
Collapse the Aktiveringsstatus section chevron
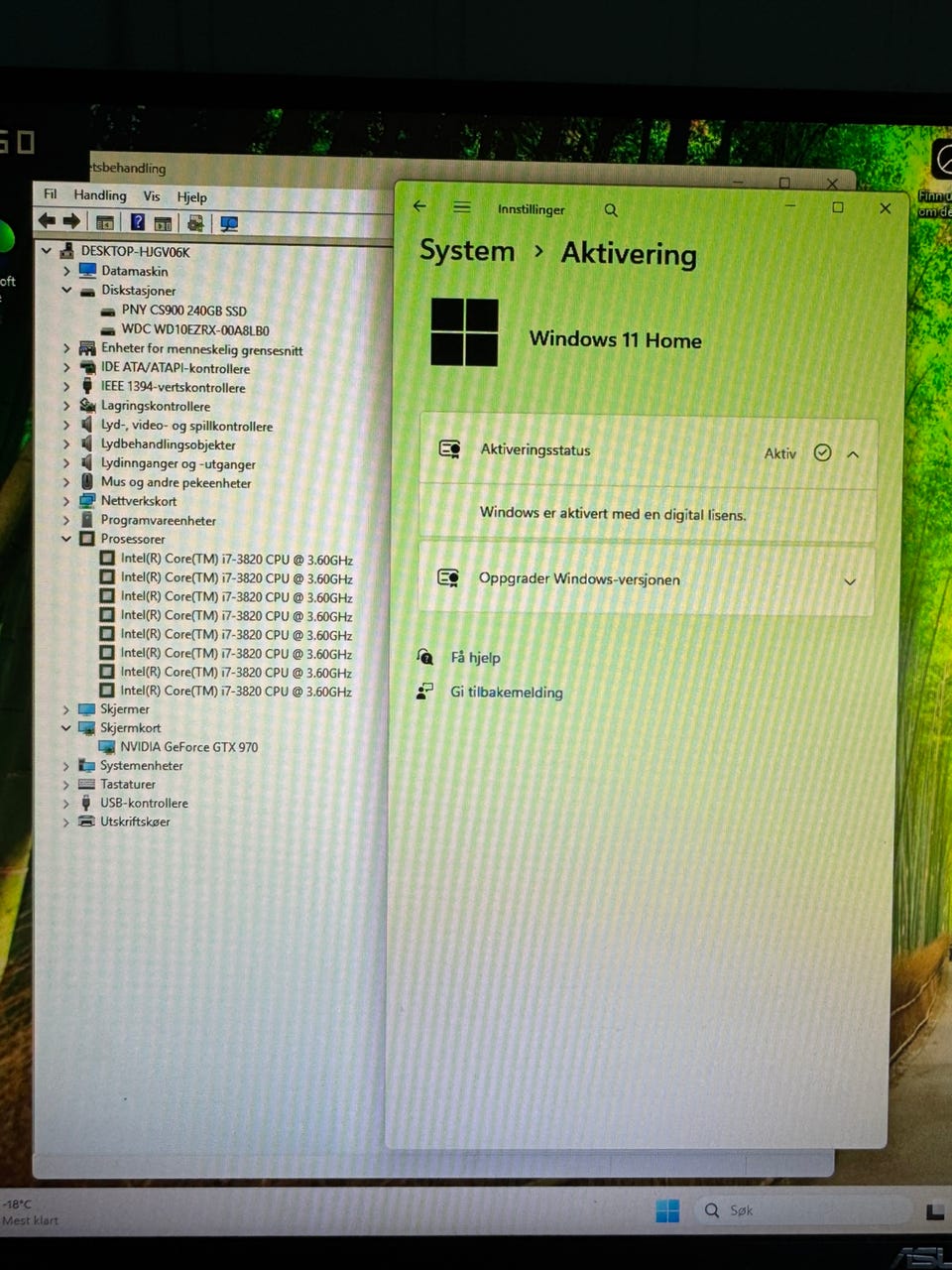click(x=853, y=454)
